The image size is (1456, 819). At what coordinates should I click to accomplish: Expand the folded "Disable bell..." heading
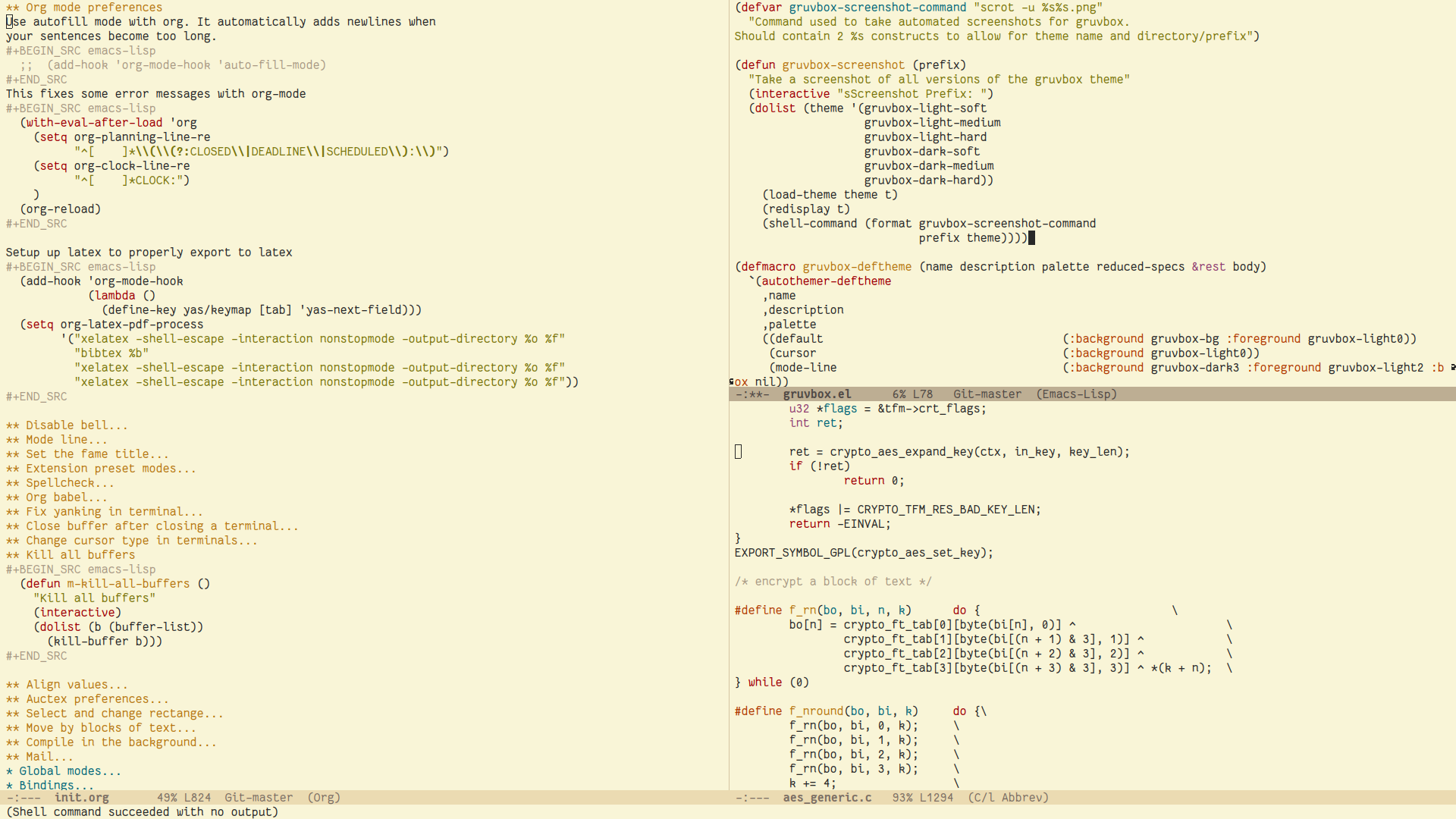[x=77, y=425]
